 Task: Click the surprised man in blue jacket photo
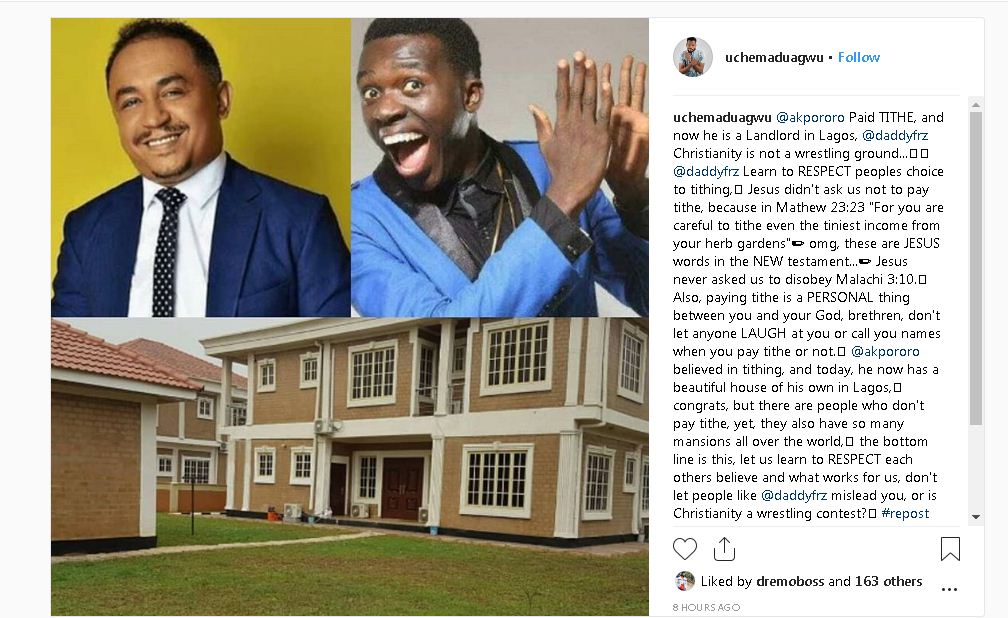point(500,167)
